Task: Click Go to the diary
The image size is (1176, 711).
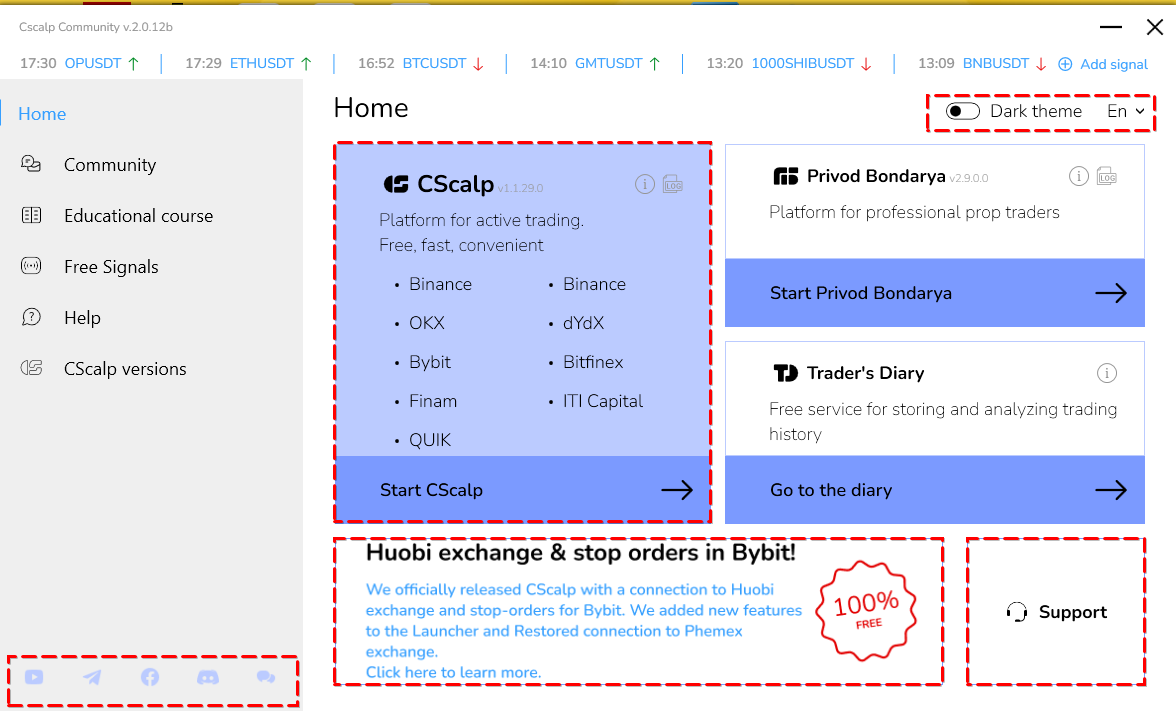Action: pyautogui.click(x=934, y=490)
